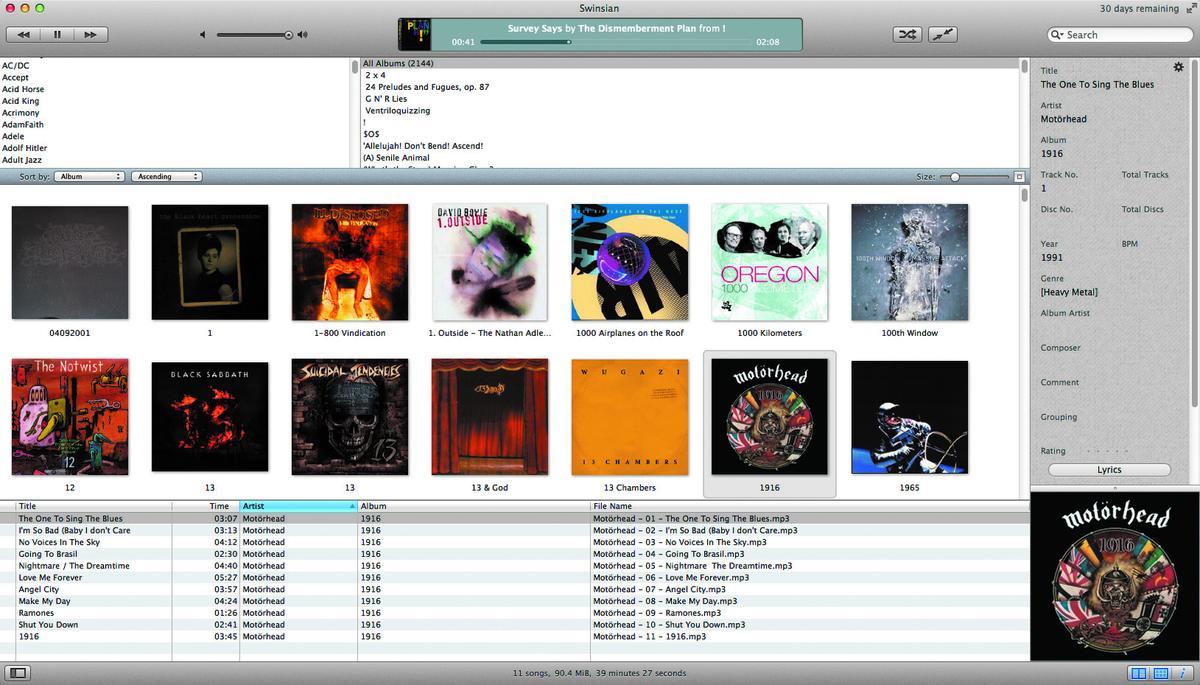Select the 1-800 Vindication album cover
The image size is (1200, 685).
coord(350,262)
